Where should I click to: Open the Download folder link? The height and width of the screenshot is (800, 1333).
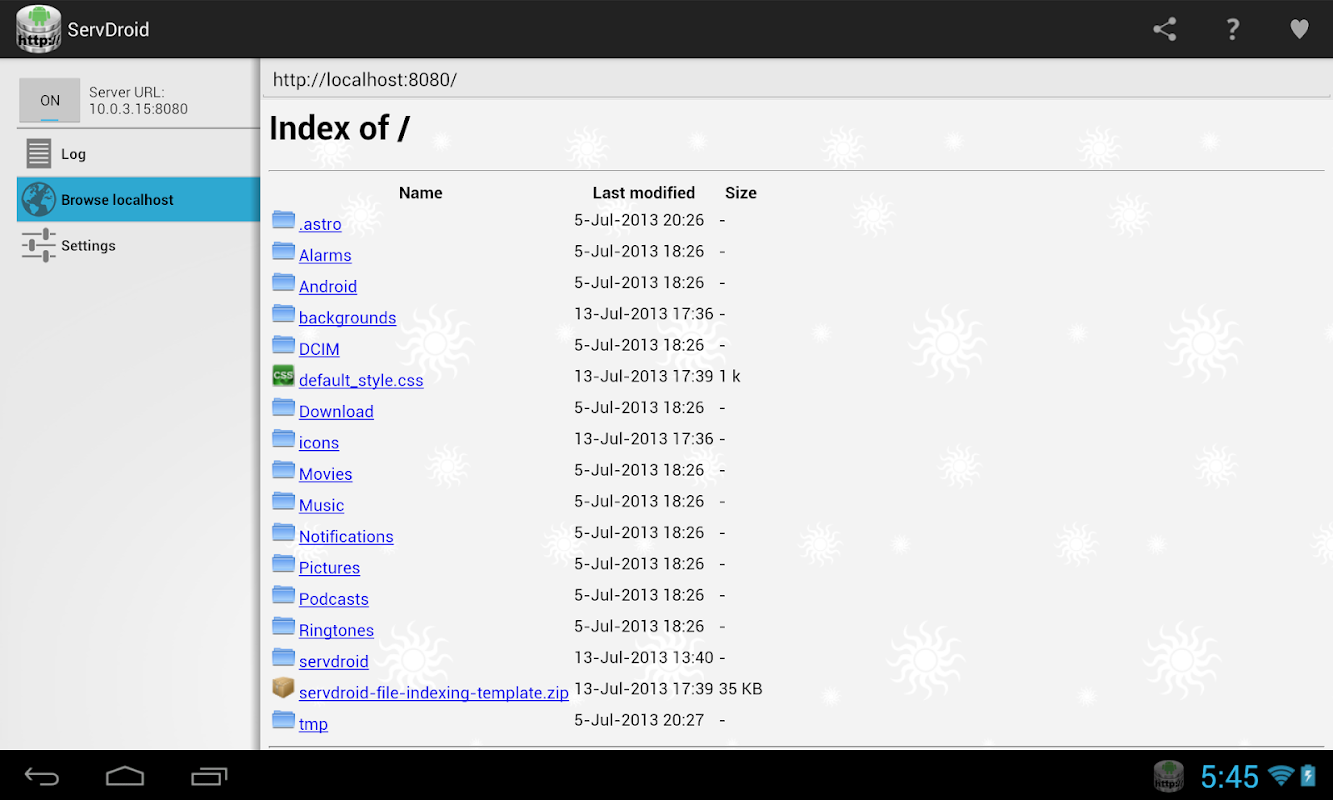336,411
